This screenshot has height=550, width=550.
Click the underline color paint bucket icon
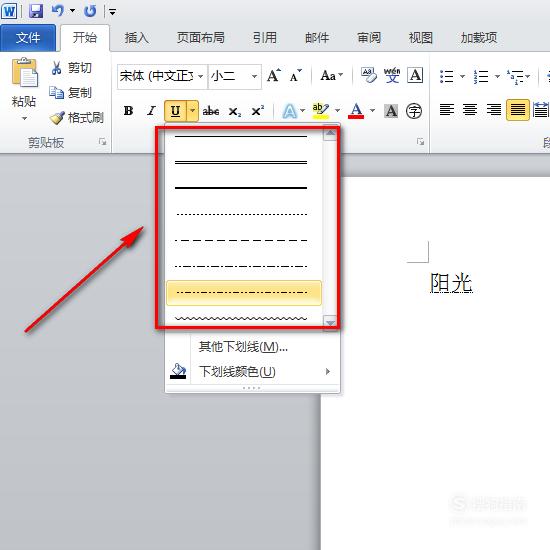click(x=178, y=371)
